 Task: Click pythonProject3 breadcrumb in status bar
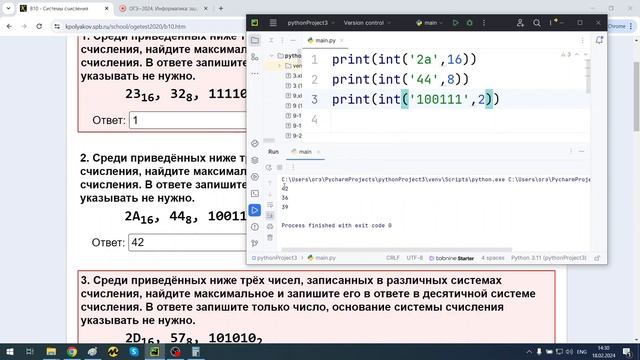[x=274, y=258]
